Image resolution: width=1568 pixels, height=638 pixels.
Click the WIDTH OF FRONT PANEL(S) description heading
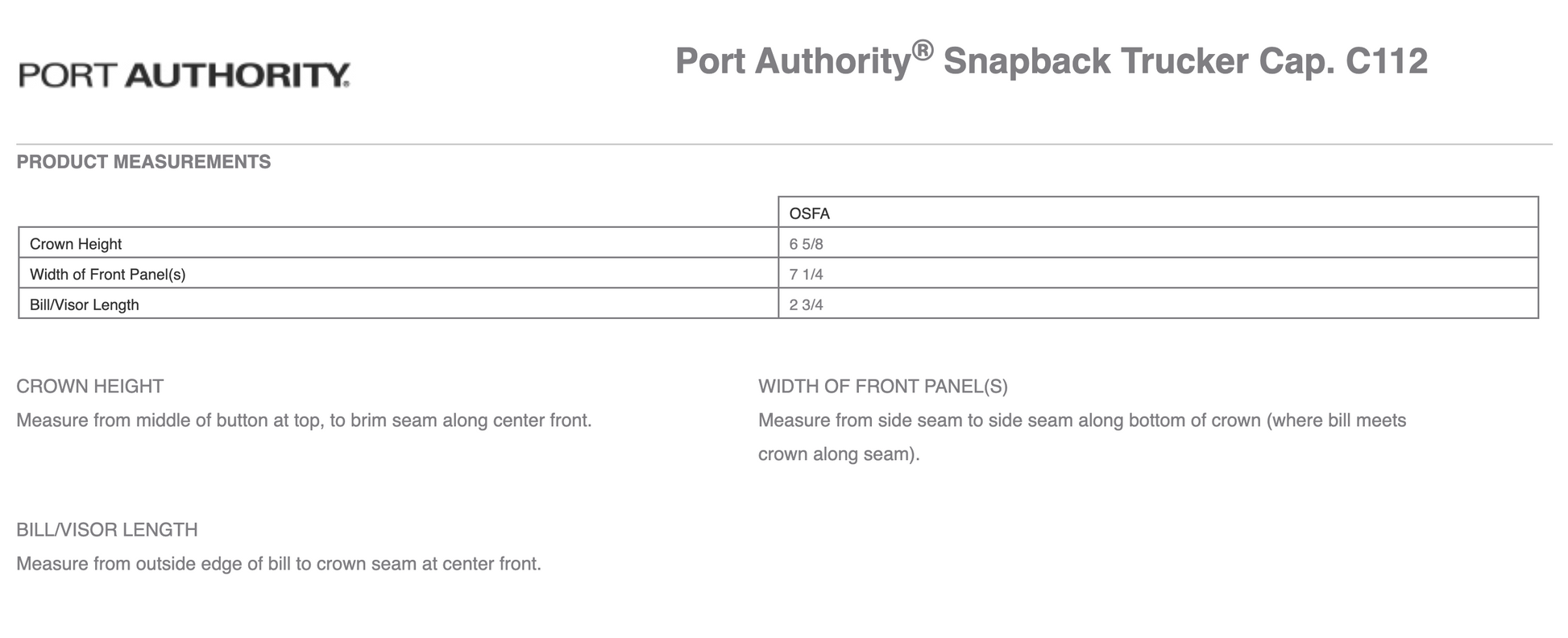click(x=882, y=387)
